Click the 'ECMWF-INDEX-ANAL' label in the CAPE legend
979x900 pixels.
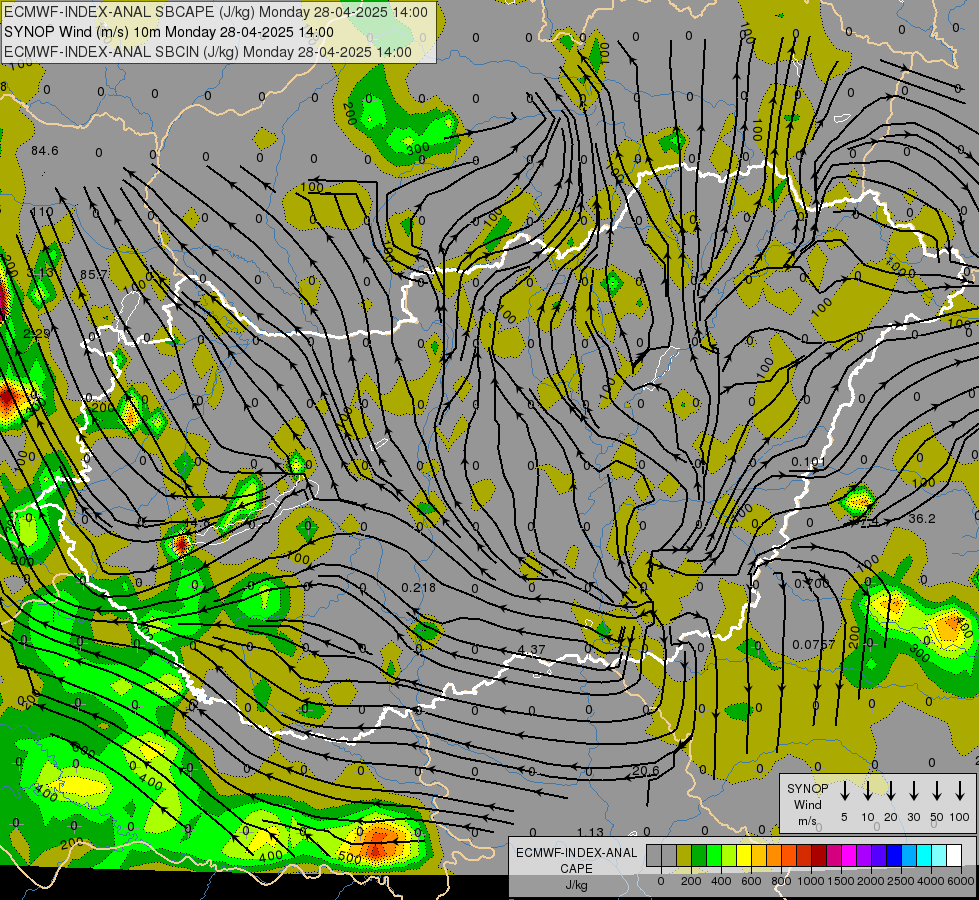576,853
